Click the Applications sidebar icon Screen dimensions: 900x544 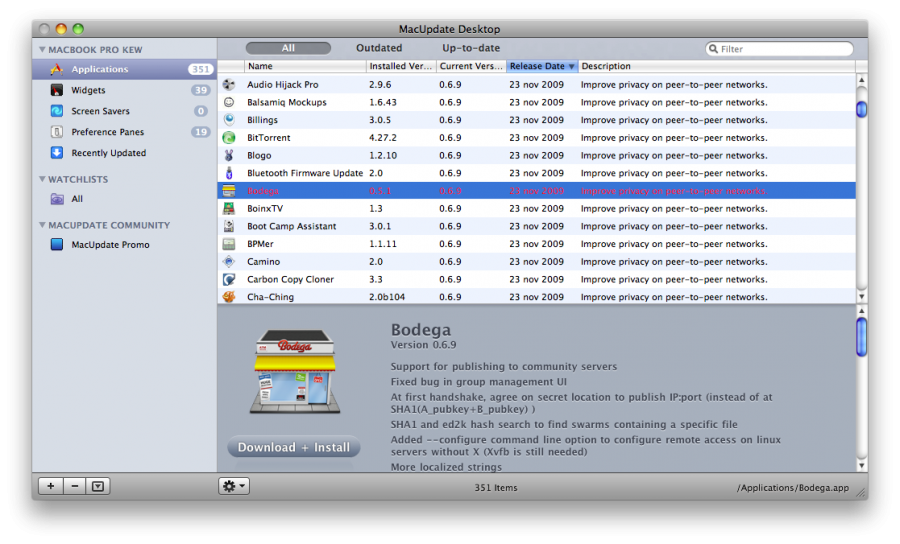(x=57, y=69)
